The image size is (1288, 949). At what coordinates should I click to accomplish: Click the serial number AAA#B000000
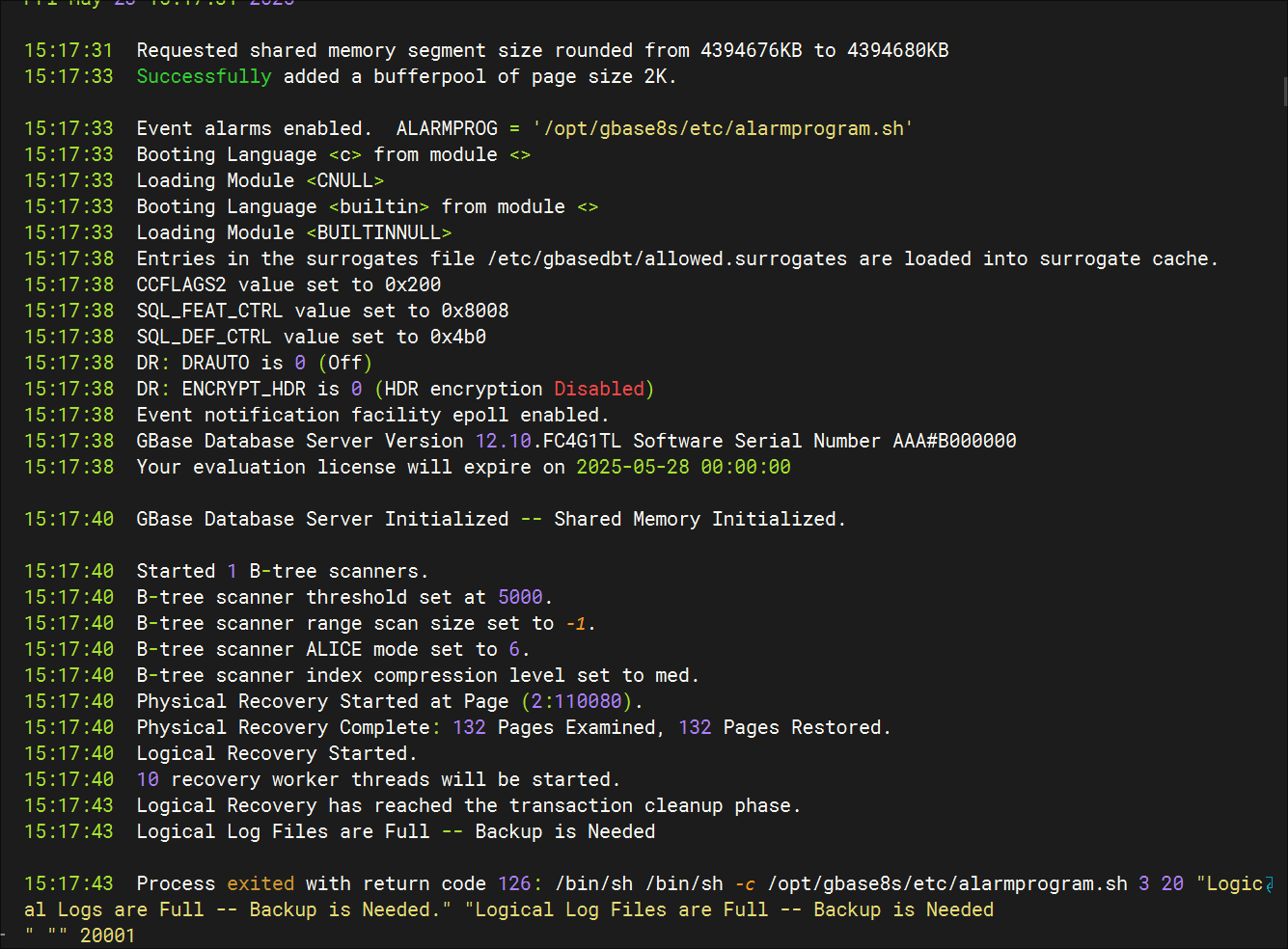click(x=954, y=441)
